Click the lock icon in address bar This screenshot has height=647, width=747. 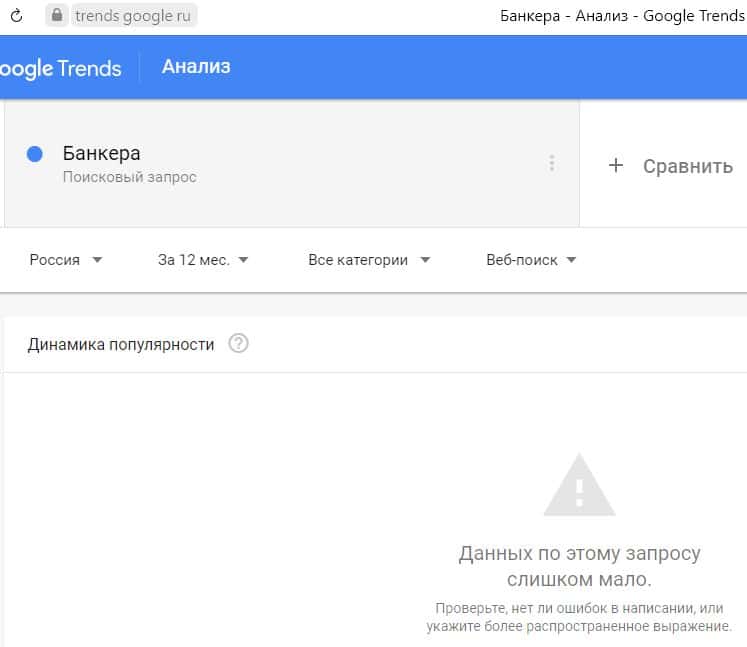pyautogui.click(x=57, y=16)
